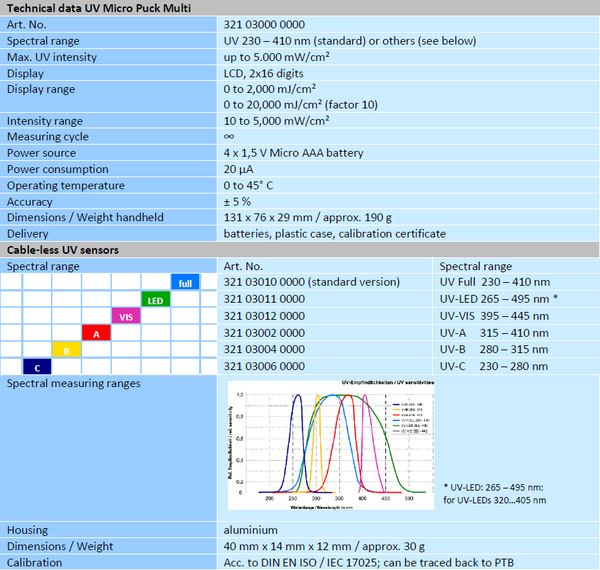Click the red 'A' color swatch
This screenshot has height=570, width=600.
(x=96, y=333)
